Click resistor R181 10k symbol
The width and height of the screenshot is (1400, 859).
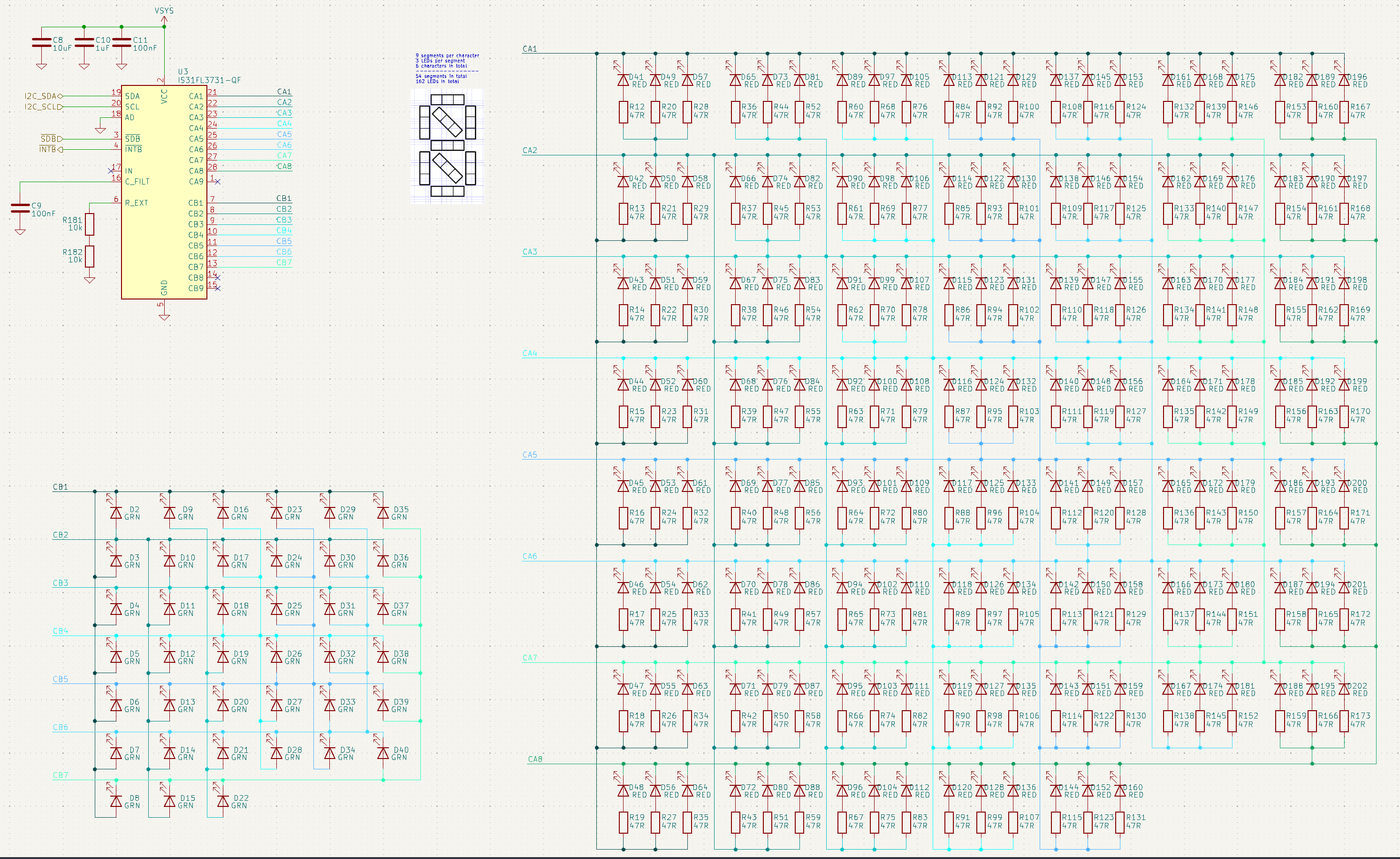[x=89, y=224]
